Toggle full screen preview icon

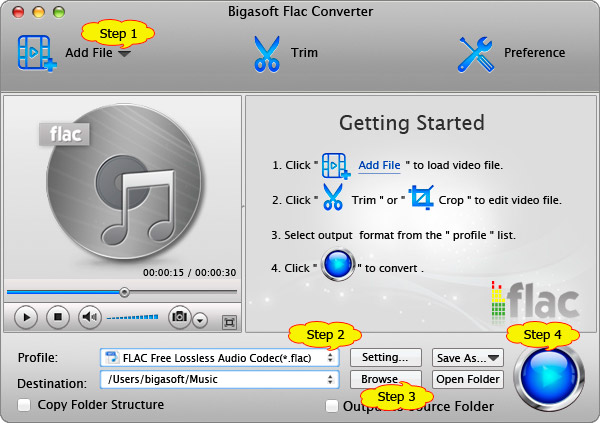[230, 322]
